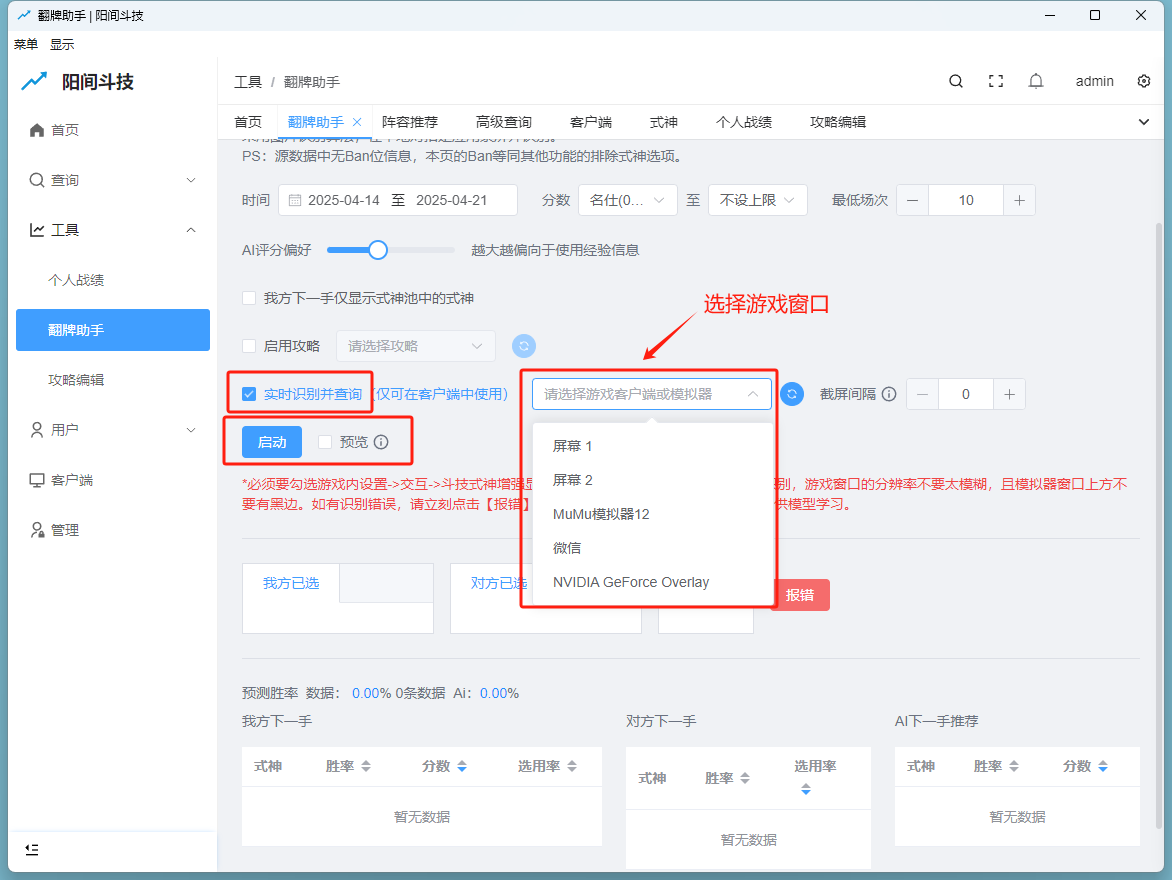1172x880 pixels.
Task: Increase 最低场次 with the plus stepper
Action: (1019, 199)
